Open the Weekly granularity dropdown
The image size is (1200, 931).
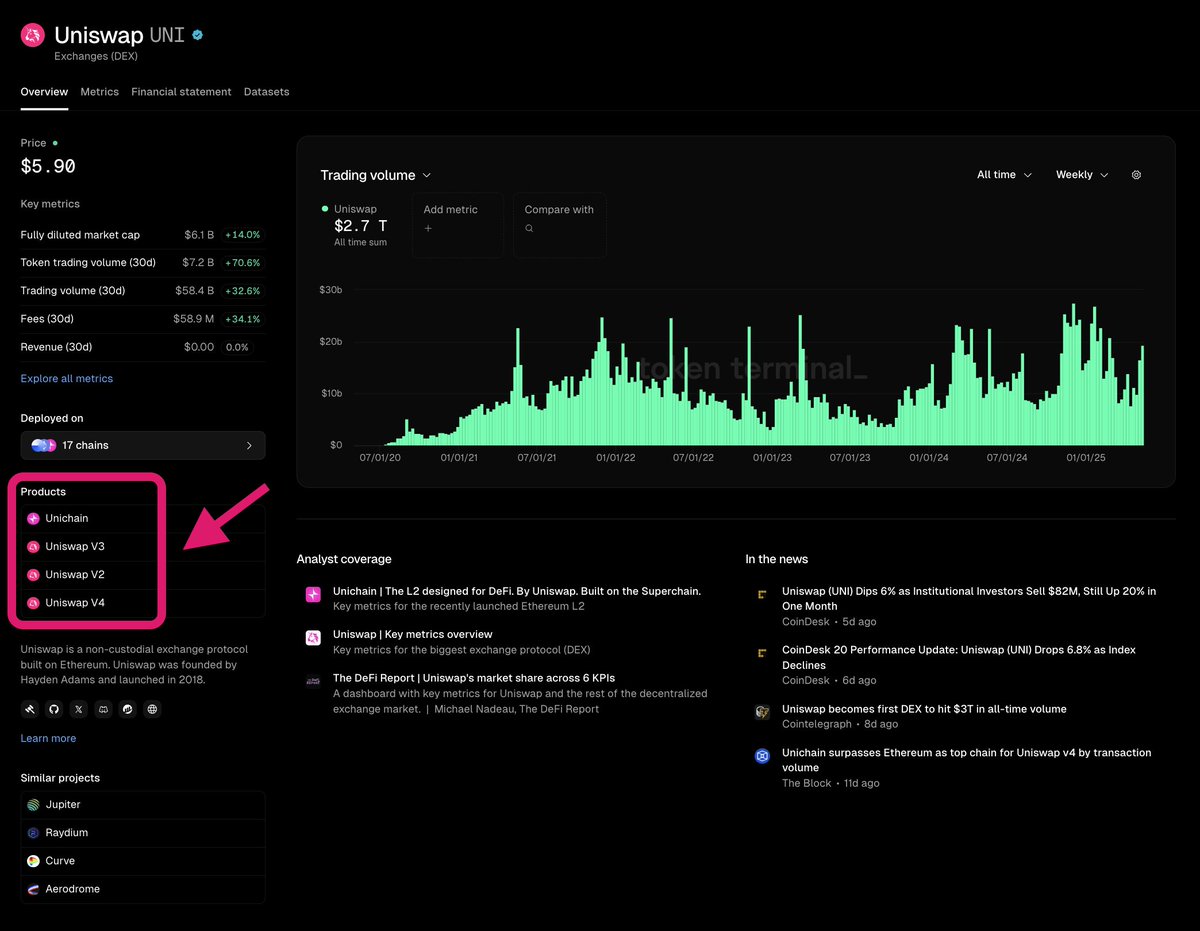point(1082,175)
